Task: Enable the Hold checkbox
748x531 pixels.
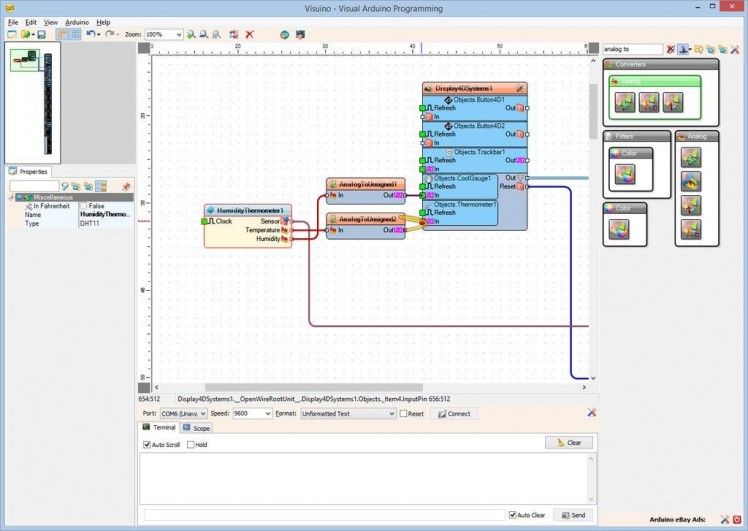Action: tap(192, 445)
